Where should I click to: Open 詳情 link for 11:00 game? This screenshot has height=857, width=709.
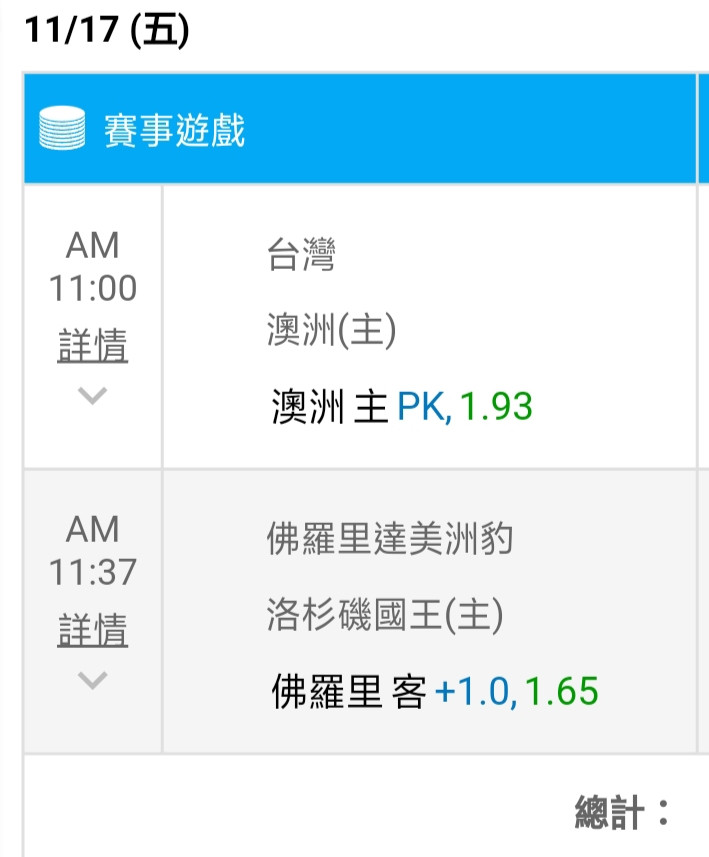(x=92, y=346)
